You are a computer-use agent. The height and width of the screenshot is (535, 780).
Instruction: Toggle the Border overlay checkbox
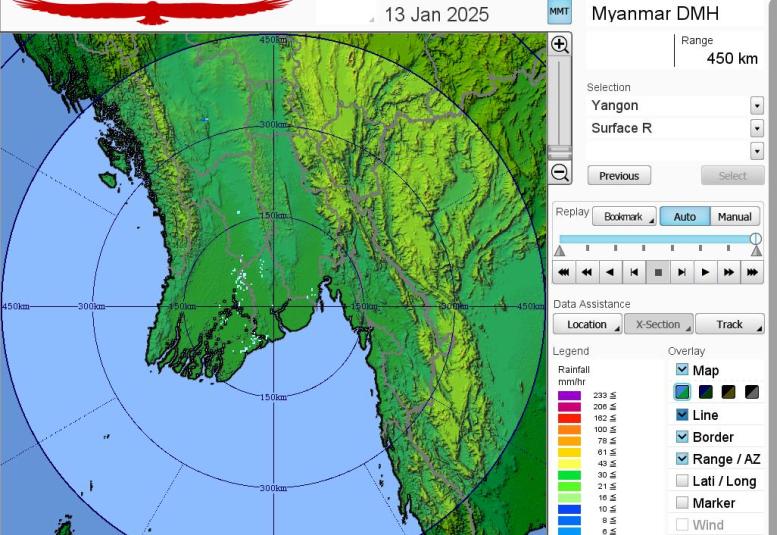(682, 437)
